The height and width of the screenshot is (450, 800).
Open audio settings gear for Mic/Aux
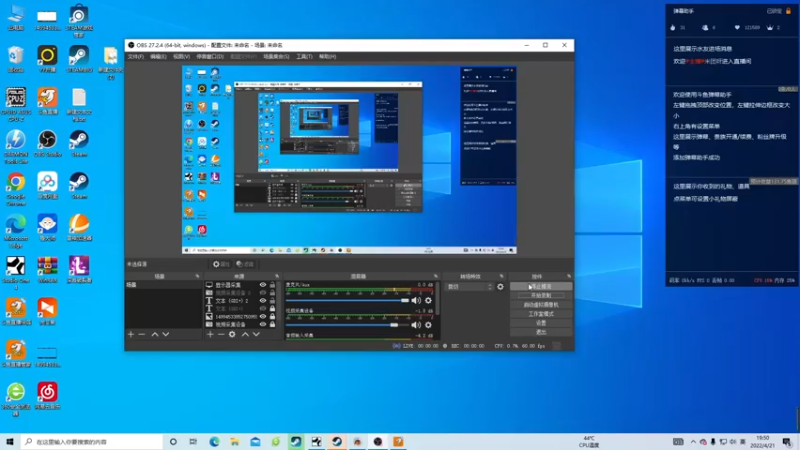428,301
